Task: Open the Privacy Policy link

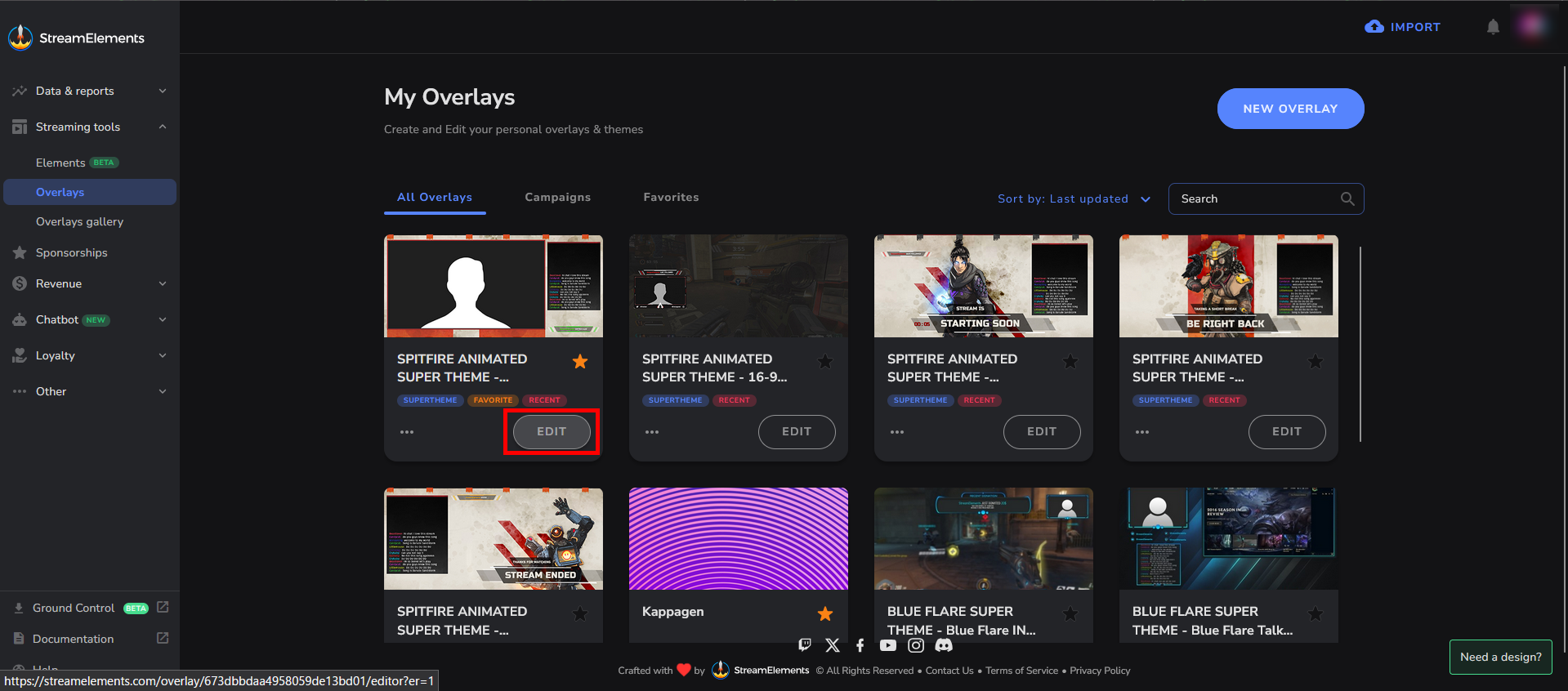Action: tap(1100, 671)
